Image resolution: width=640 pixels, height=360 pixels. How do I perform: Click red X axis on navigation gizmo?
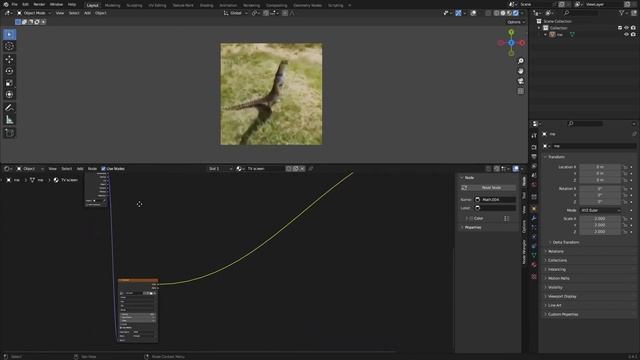coord(522,42)
